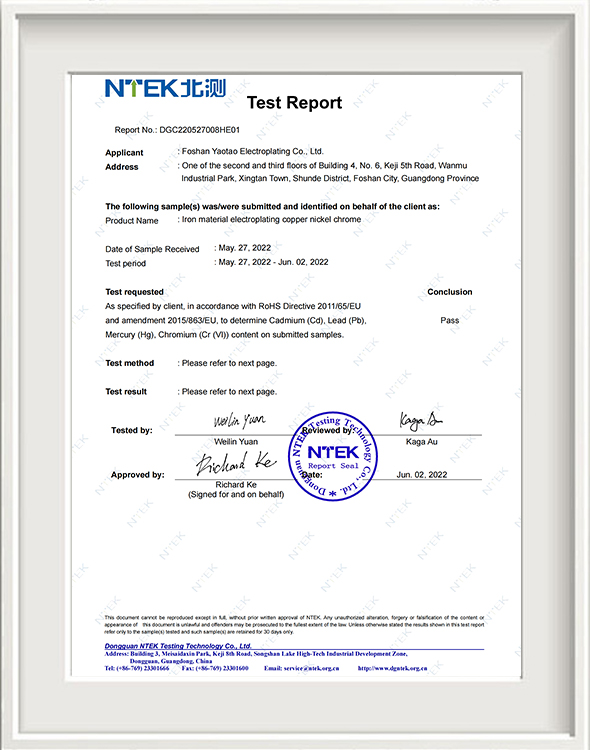Click address line starting 'One of the second'

pyautogui.click(x=324, y=165)
